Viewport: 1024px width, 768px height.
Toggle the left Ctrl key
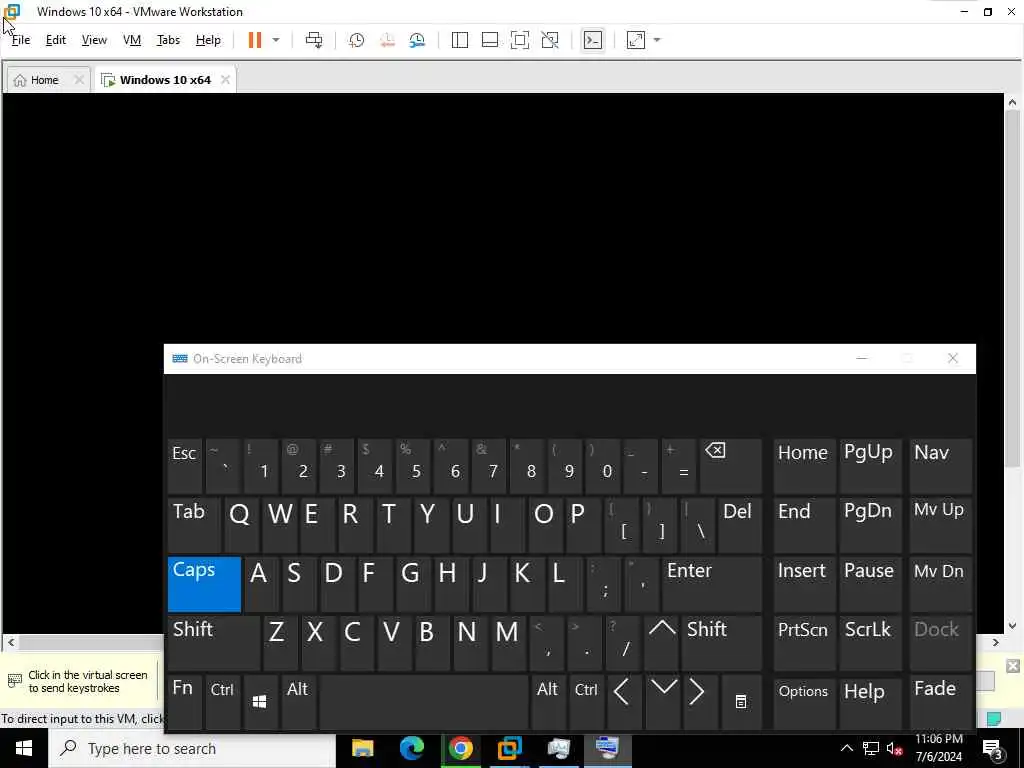pyautogui.click(x=222, y=702)
